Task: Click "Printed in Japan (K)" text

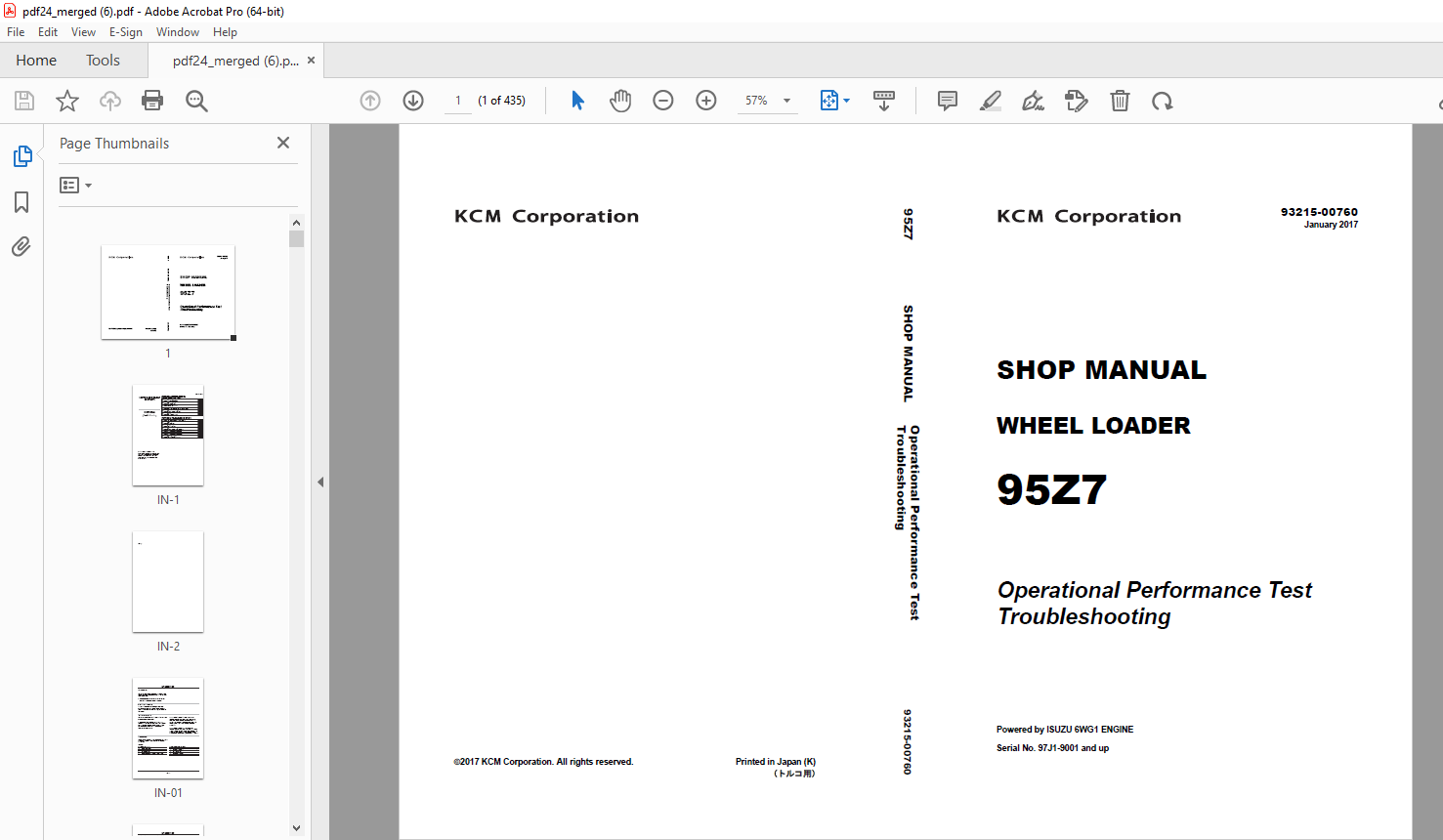Action: [776, 762]
